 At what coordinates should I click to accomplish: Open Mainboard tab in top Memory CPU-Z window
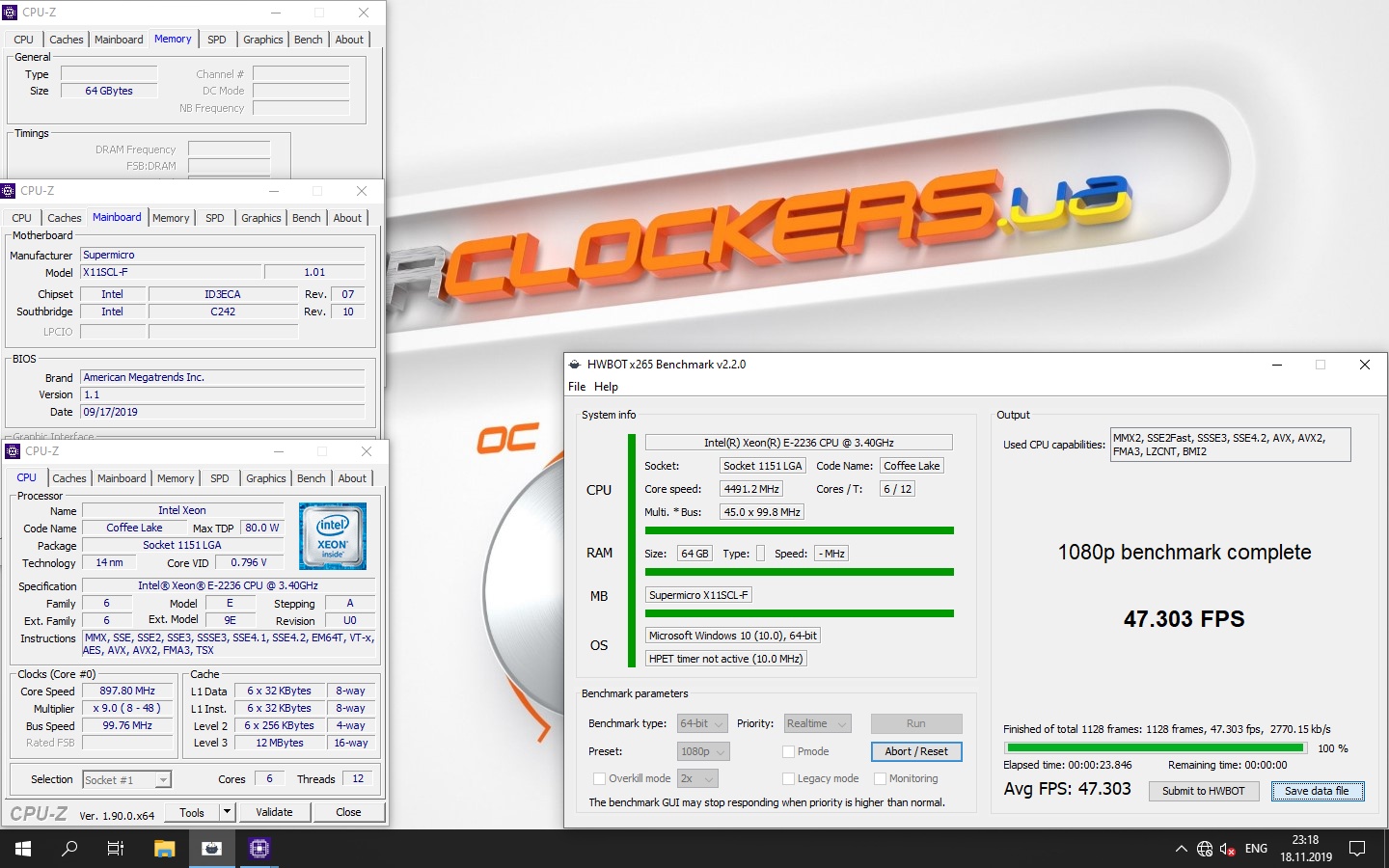click(119, 40)
